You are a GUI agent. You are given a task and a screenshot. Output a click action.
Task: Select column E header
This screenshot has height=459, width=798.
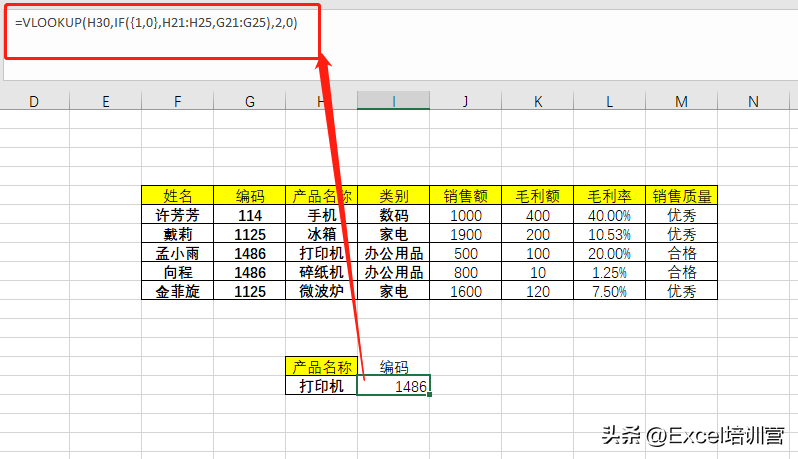(x=105, y=101)
